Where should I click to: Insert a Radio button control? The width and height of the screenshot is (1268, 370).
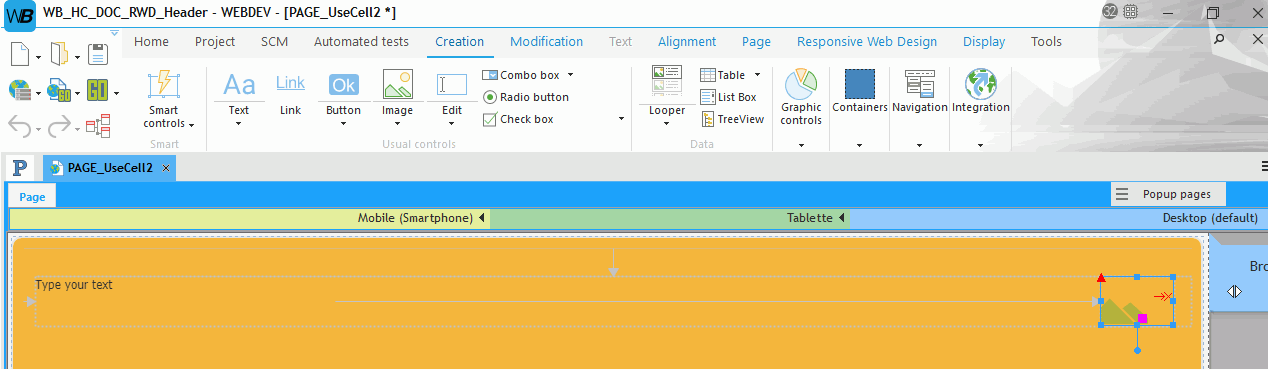(526, 97)
